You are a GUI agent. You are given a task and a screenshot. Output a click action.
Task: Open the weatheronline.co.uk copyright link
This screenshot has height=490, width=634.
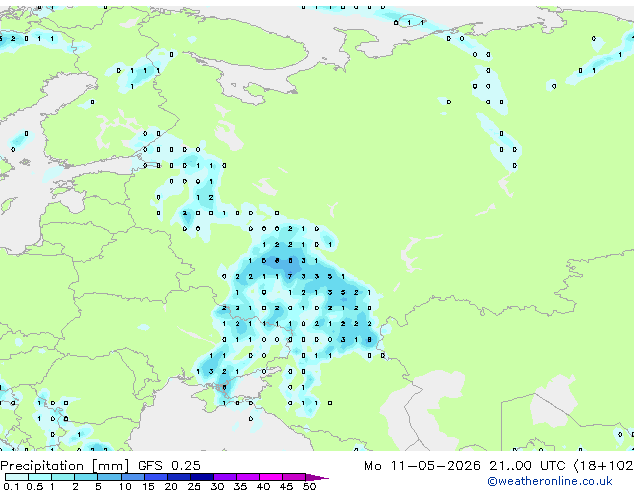pos(550,481)
